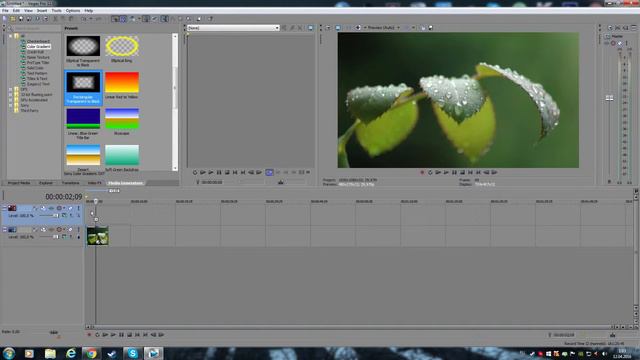Create a new project from toolbar
This screenshot has width=640, height=360.
tap(4, 19)
